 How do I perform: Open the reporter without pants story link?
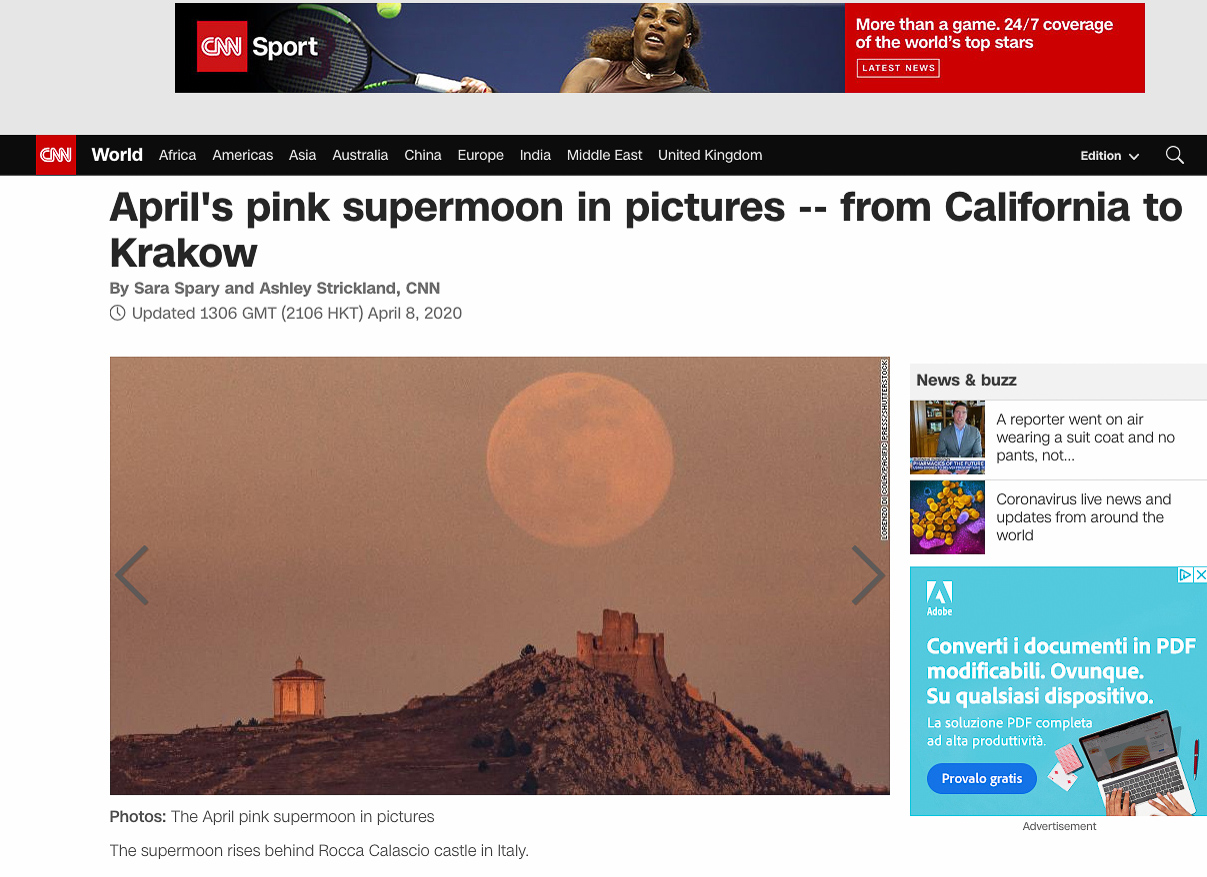pos(1086,437)
